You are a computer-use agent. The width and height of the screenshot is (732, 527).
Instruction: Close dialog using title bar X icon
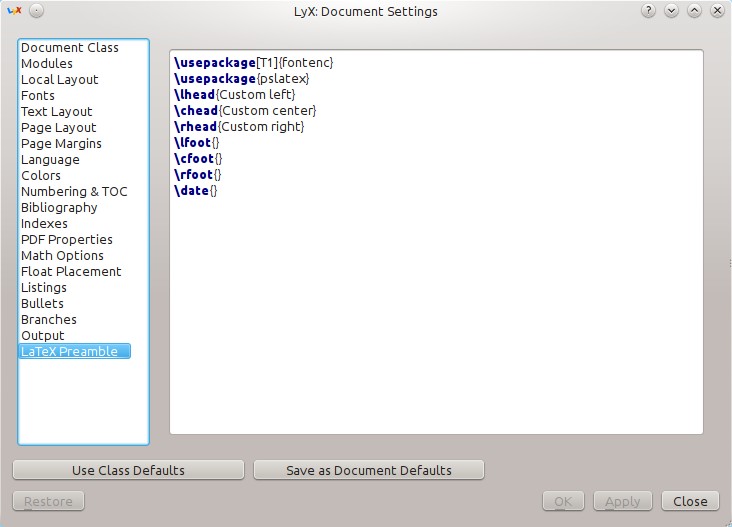click(x=718, y=10)
